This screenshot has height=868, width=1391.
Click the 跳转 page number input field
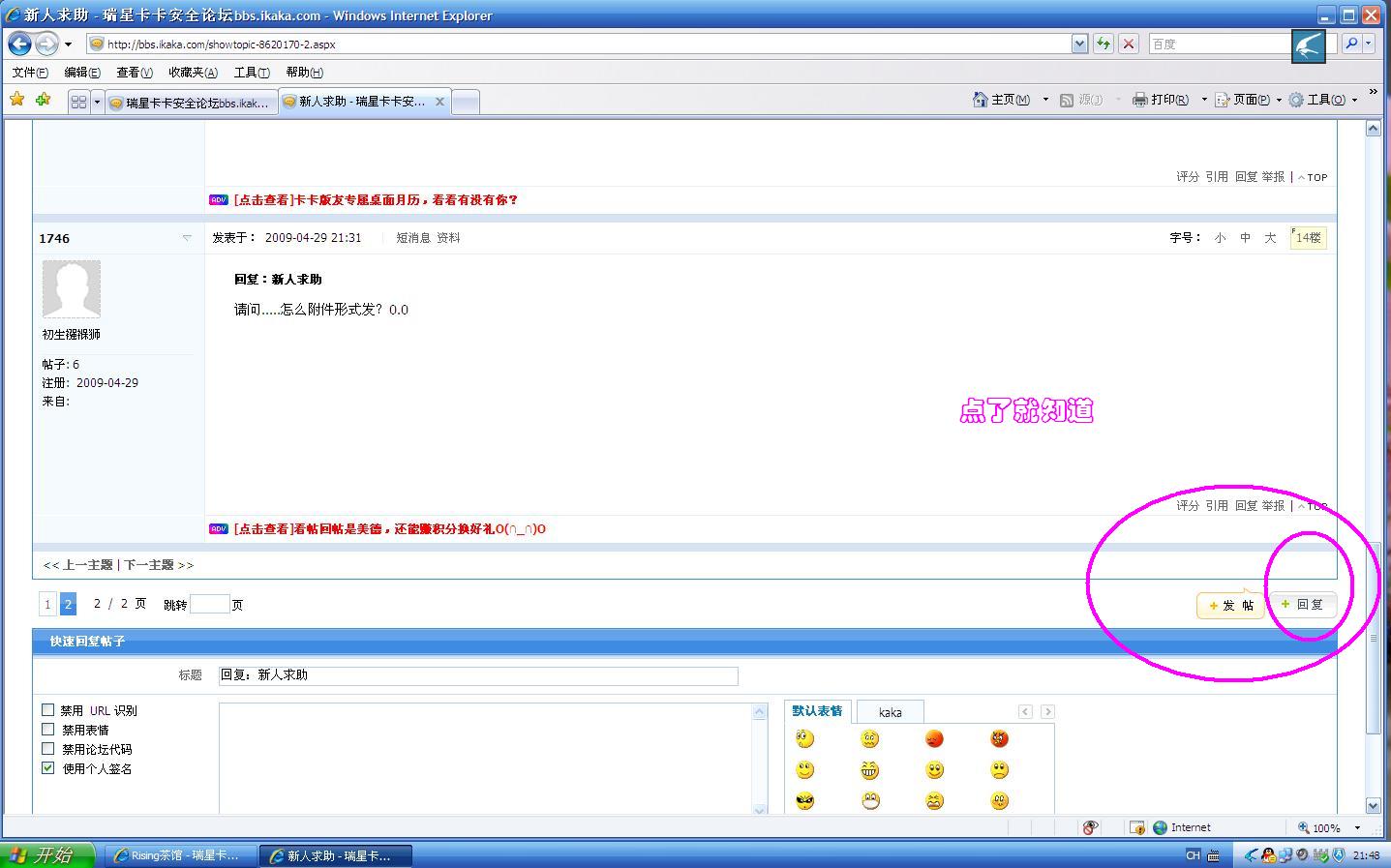pyautogui.click(x=210, y=605)
